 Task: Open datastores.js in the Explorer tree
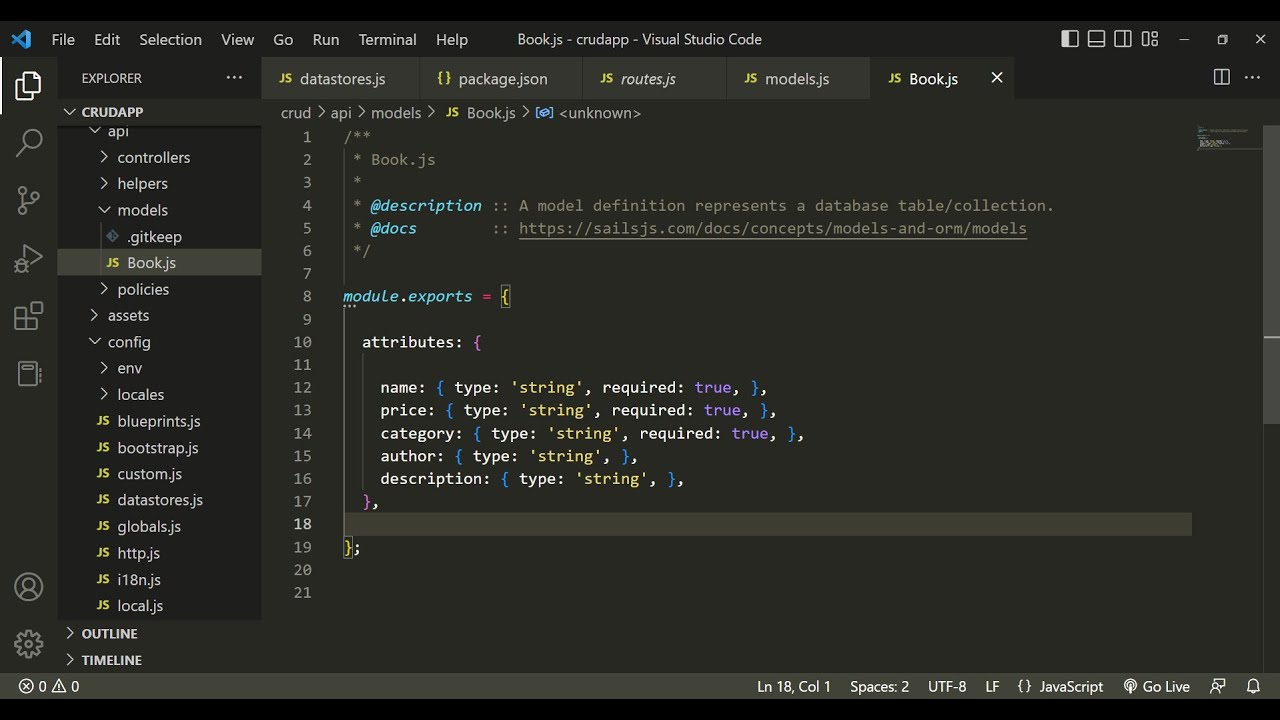(x=159, y=500)
